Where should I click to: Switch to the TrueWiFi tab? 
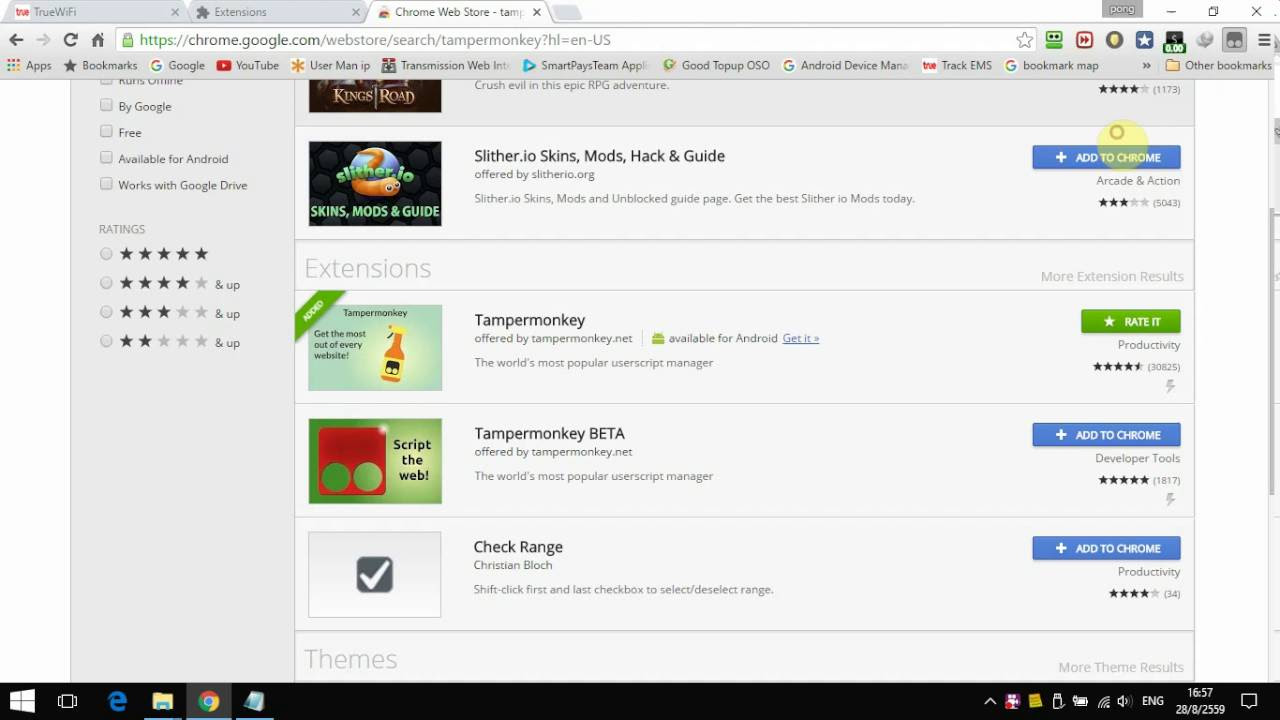[x=94, y=12]
